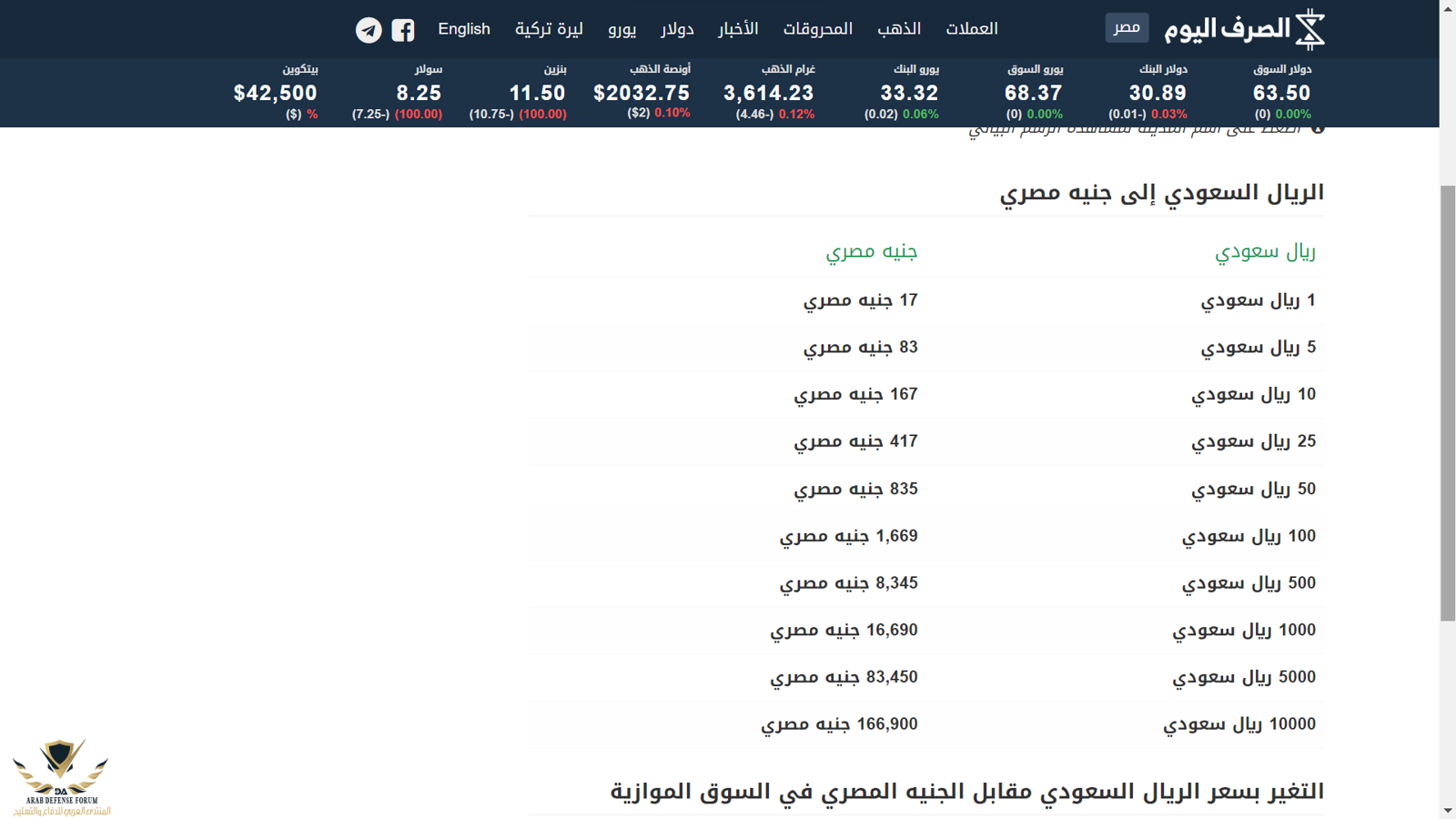Click the site logo الصرف اليوم

click(1244, 29)
